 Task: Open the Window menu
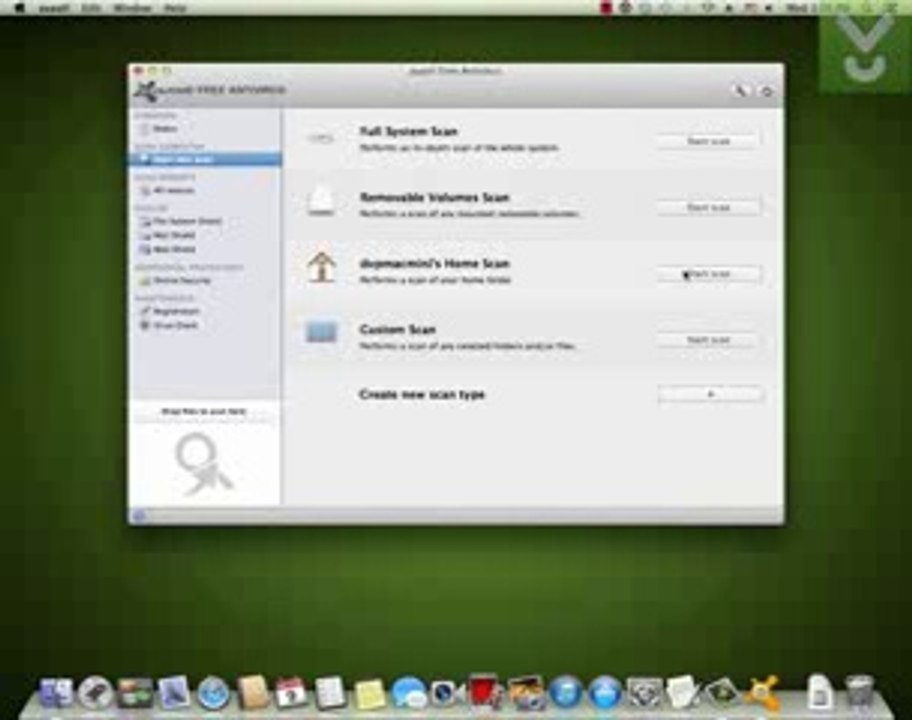133,8
